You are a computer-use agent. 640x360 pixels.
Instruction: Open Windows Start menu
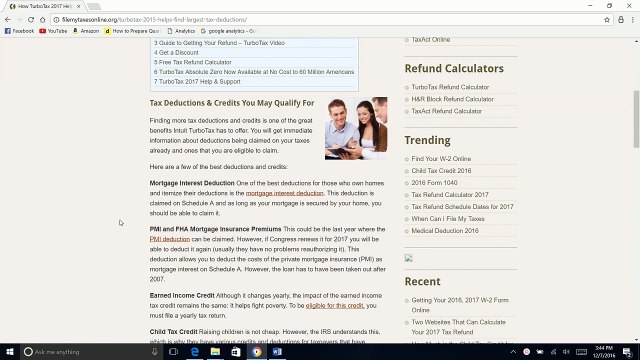point(10,351)
